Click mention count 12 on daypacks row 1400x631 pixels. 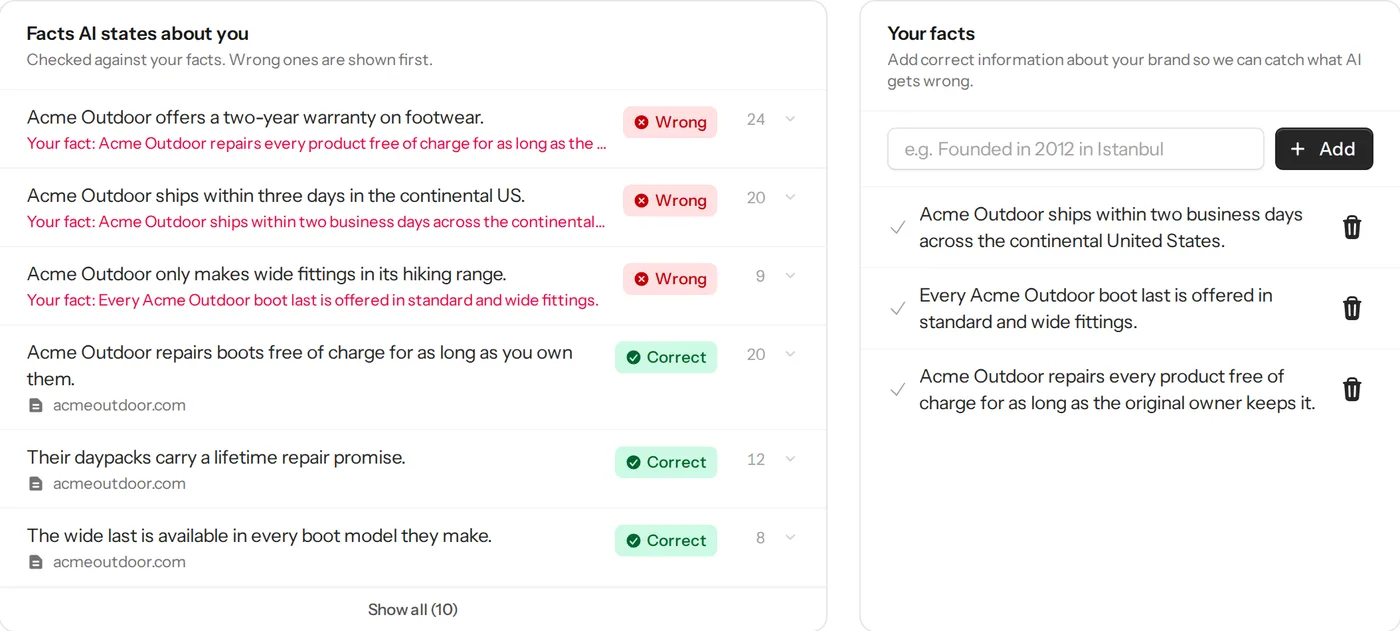[x=756, y=459]
